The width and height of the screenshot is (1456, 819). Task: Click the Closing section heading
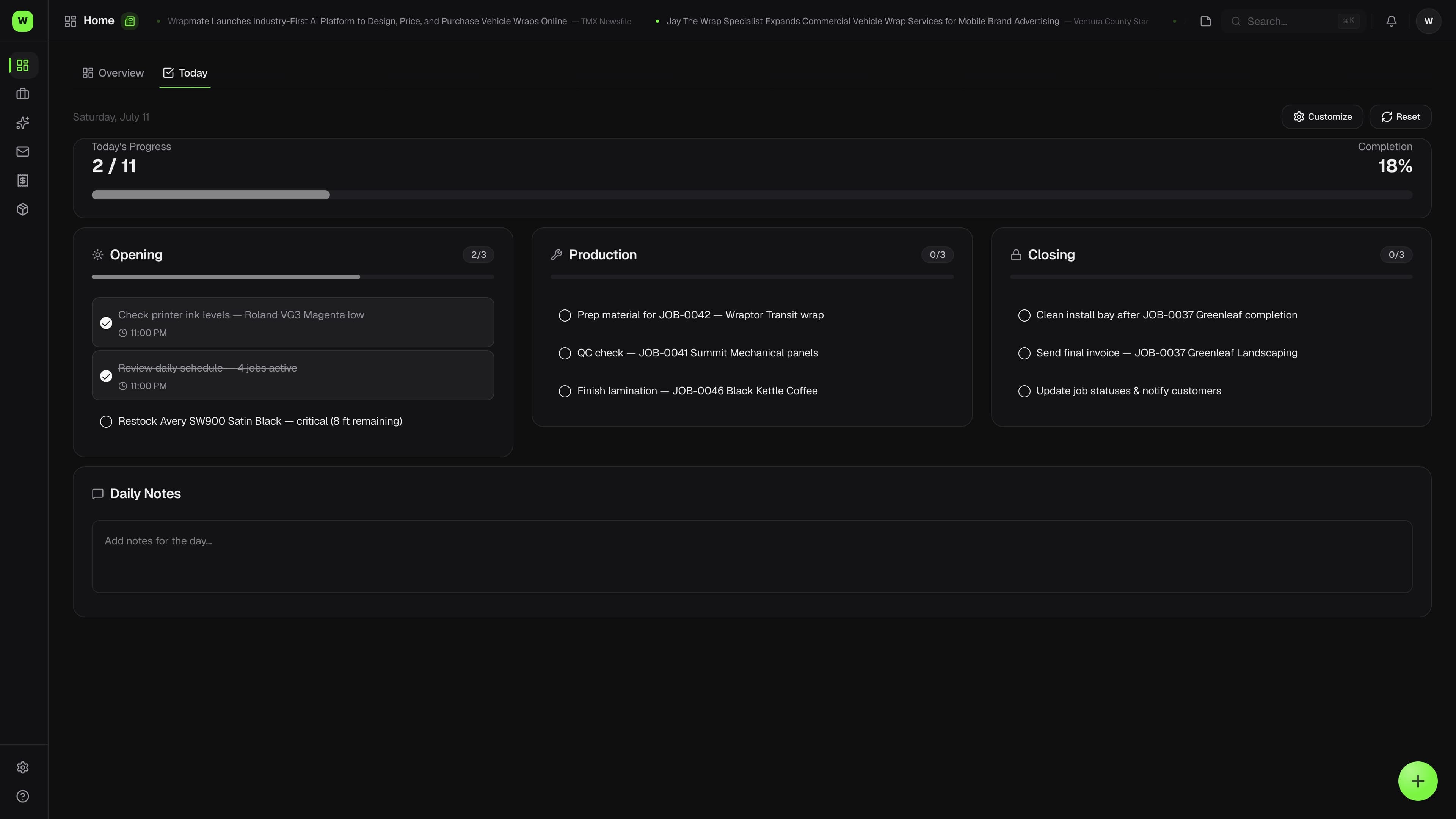[x=1051, y=255]
